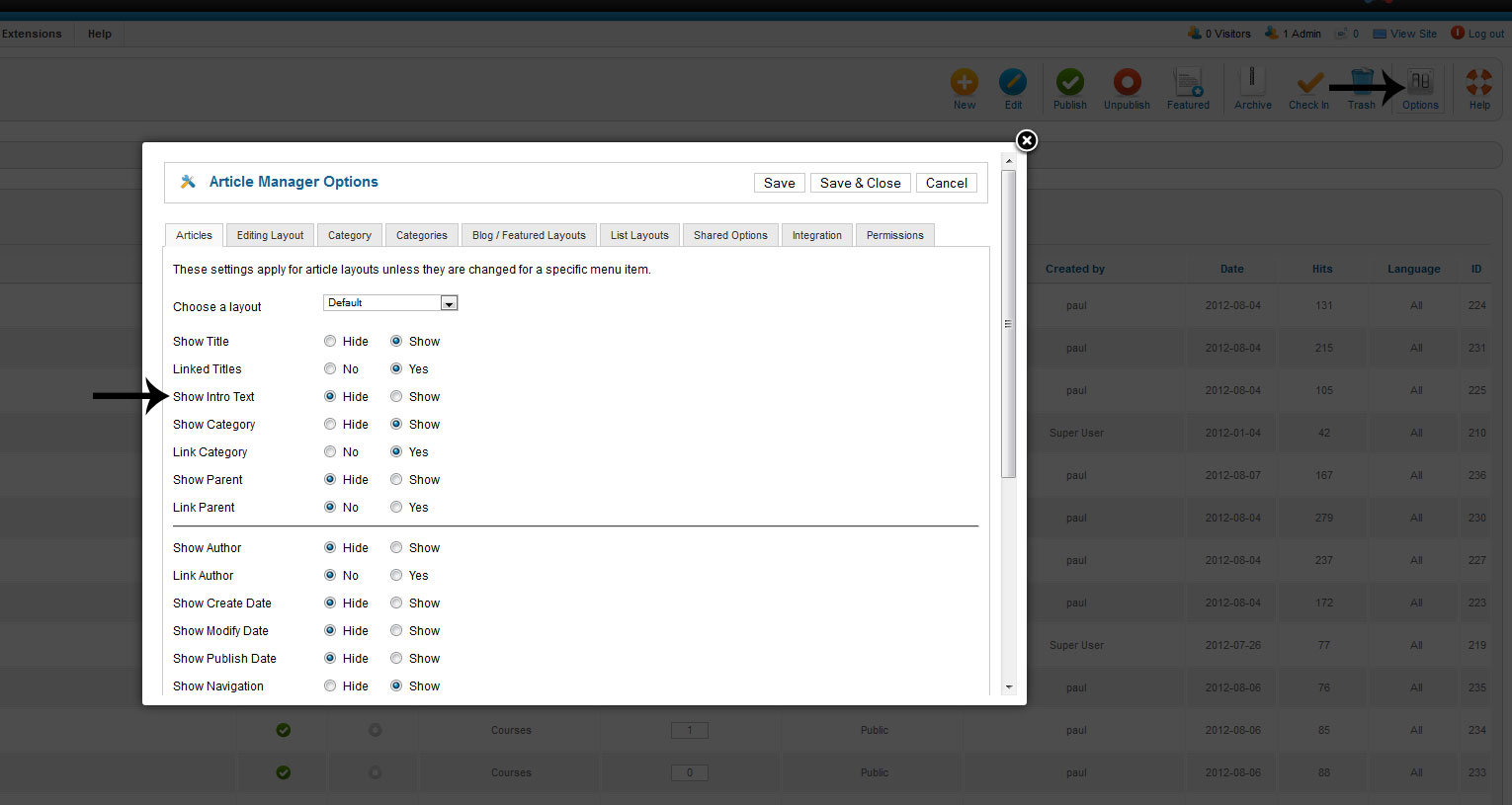Viewport: 1512px width, 805px height.
Task: Select Show for Show Parent
Action: [x=396, y=479]
